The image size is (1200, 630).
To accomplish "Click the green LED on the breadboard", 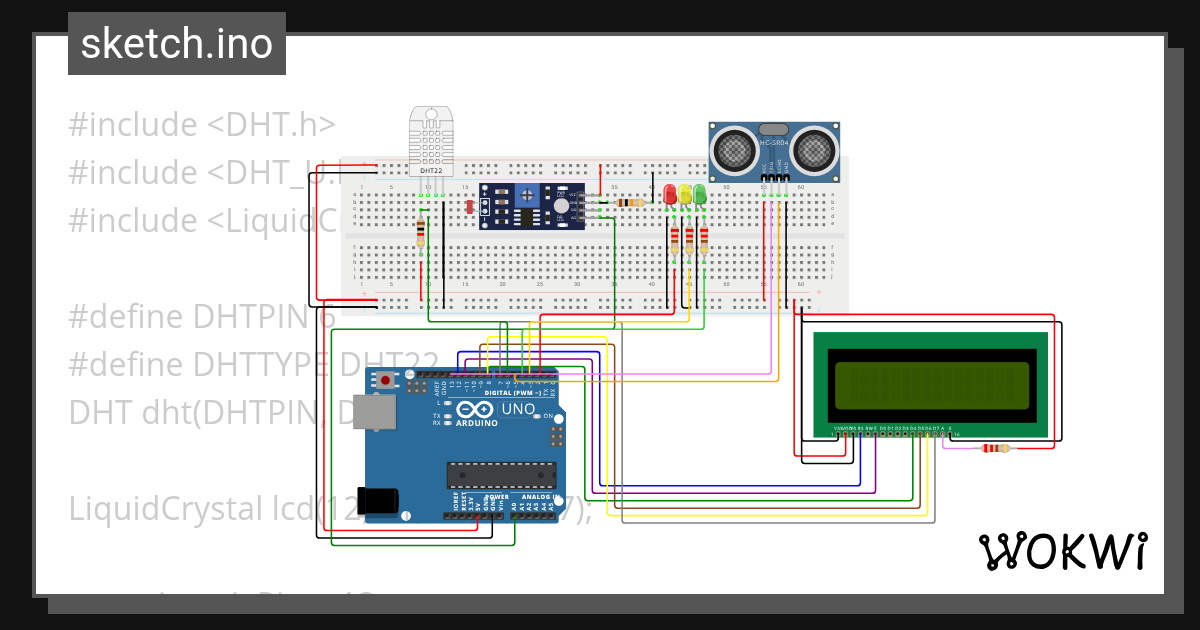I will click(x=701, y=196).
